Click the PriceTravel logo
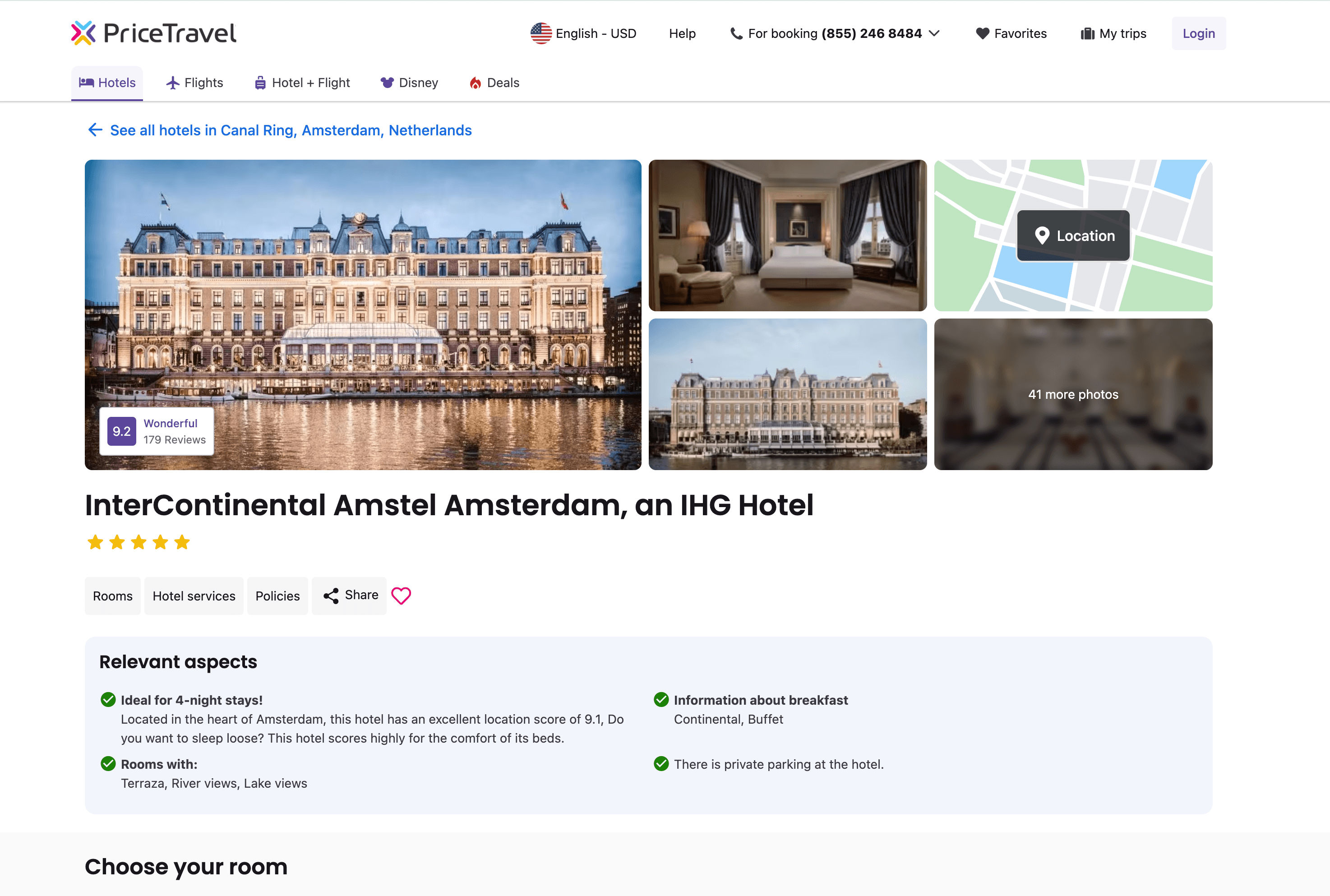The width and height of the screenshot is (1330, 896). pyautogui.click(x=153, y=33)
